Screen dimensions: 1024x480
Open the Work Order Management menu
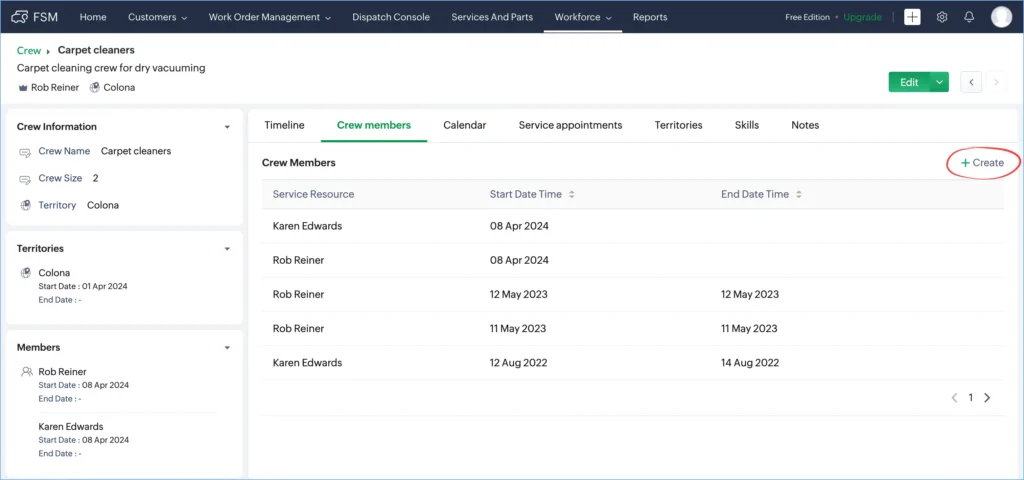click(x=270, y=17)
